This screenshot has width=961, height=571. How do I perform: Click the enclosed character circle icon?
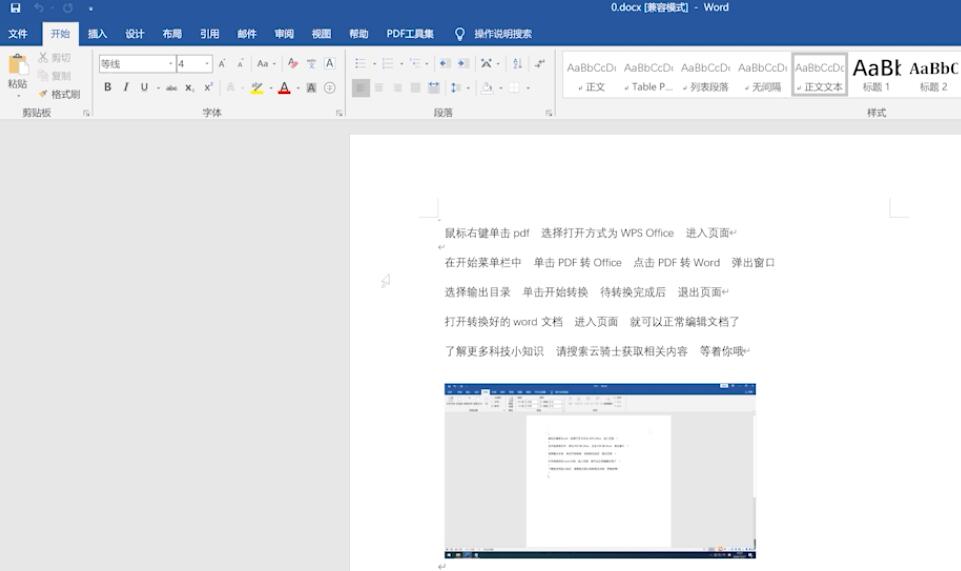(330, 88)
